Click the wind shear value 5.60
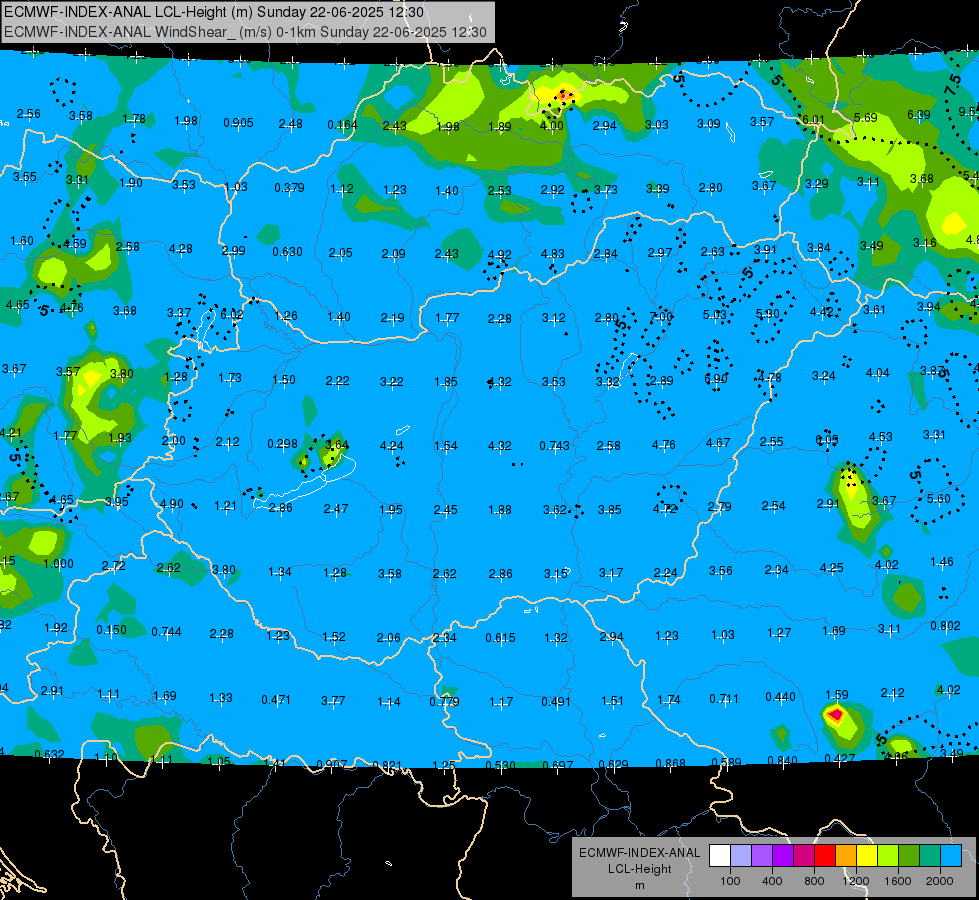Screen dimensions: 979x900 [938, 498]
